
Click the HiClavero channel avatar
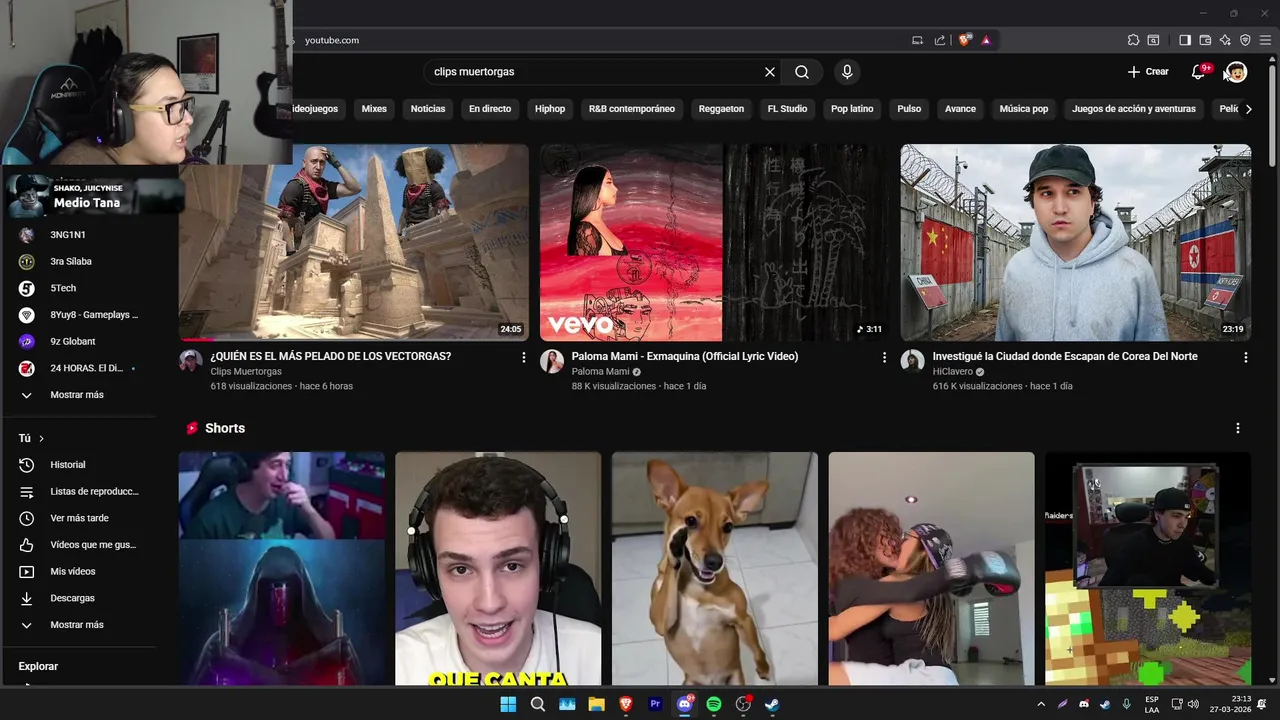point(912,361)
